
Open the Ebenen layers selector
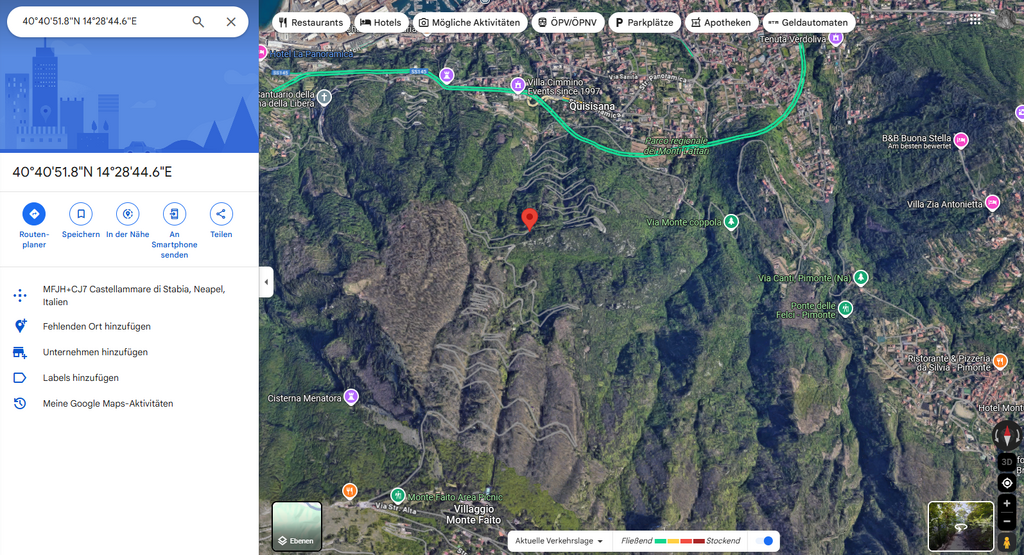[x=296, y=526]
